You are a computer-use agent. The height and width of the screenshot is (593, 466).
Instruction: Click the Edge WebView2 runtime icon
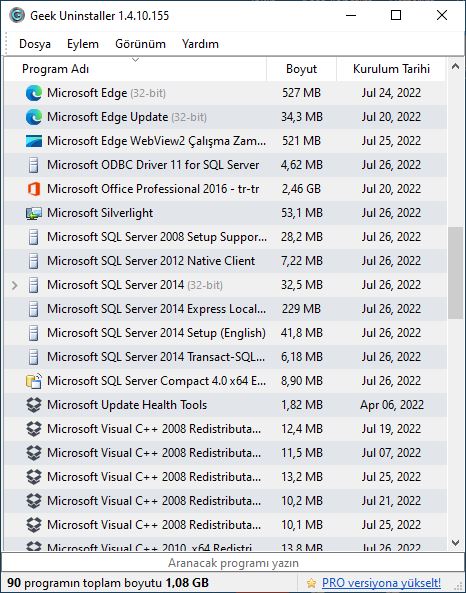point(34,141)
